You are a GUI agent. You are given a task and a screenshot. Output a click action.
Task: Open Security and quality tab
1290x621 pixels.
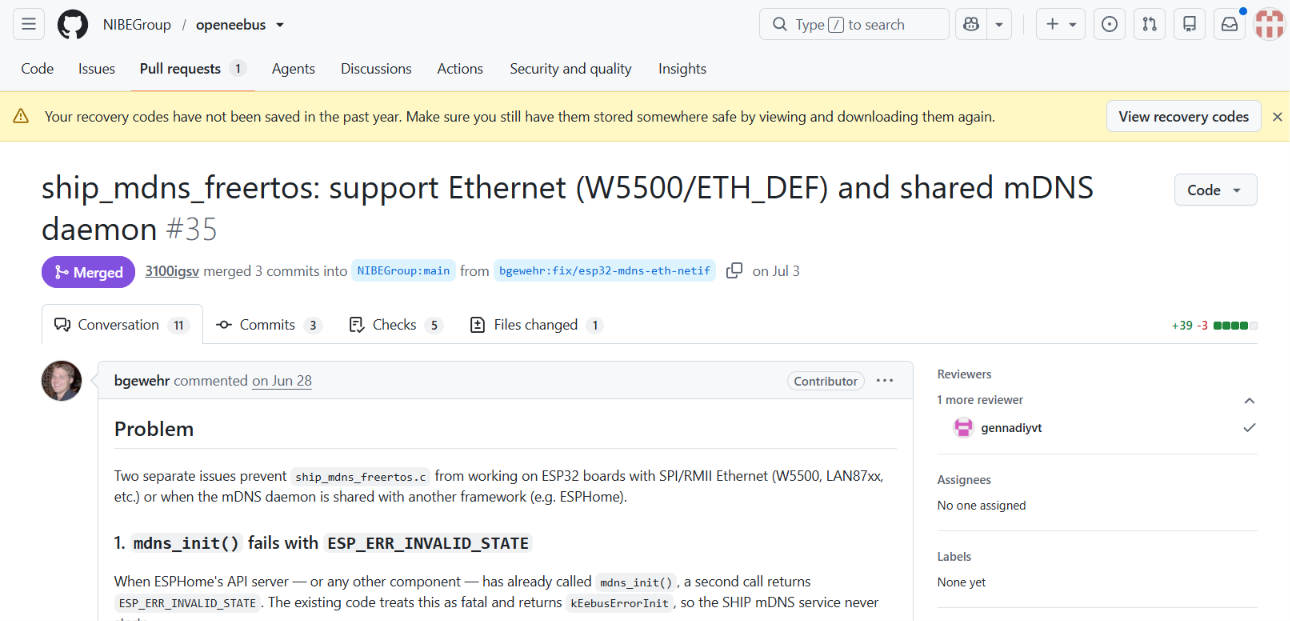(570, 68)
